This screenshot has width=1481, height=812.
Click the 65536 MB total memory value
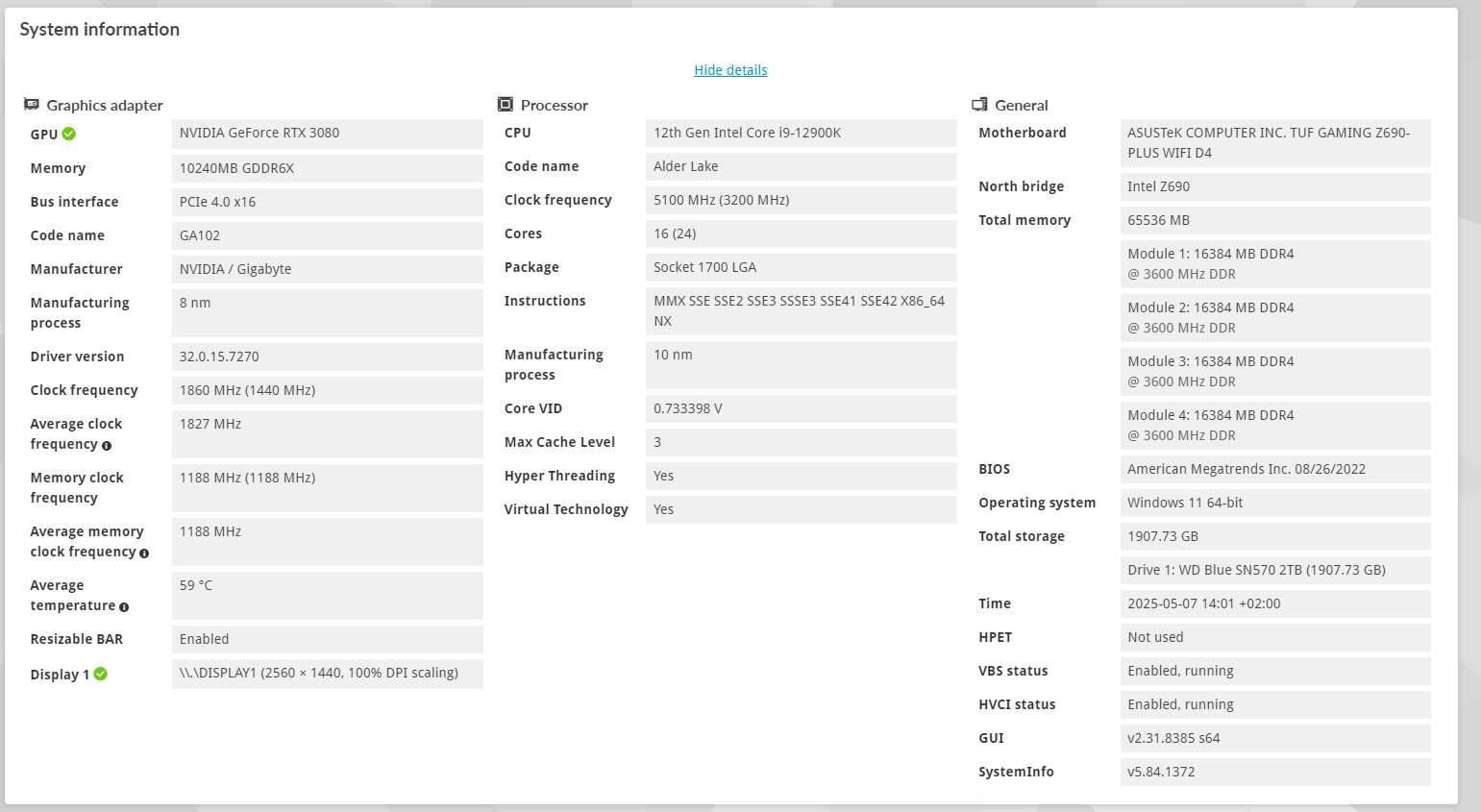click(1275, 220)
